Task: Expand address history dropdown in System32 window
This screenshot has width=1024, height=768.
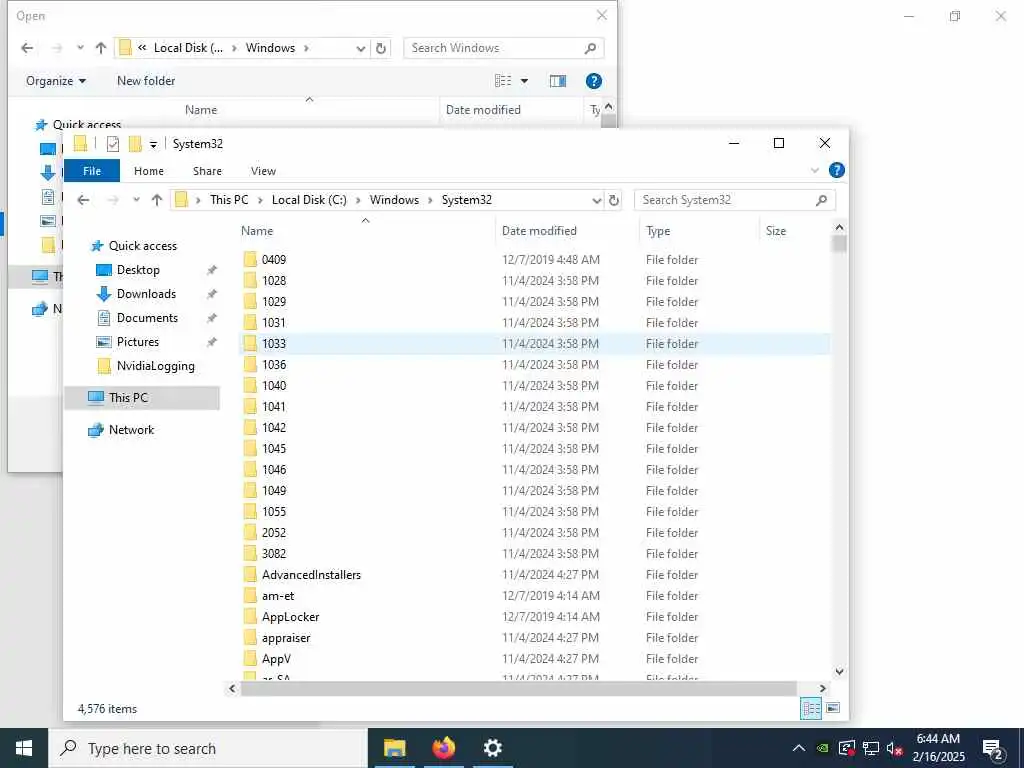Action: click(596, 200)
